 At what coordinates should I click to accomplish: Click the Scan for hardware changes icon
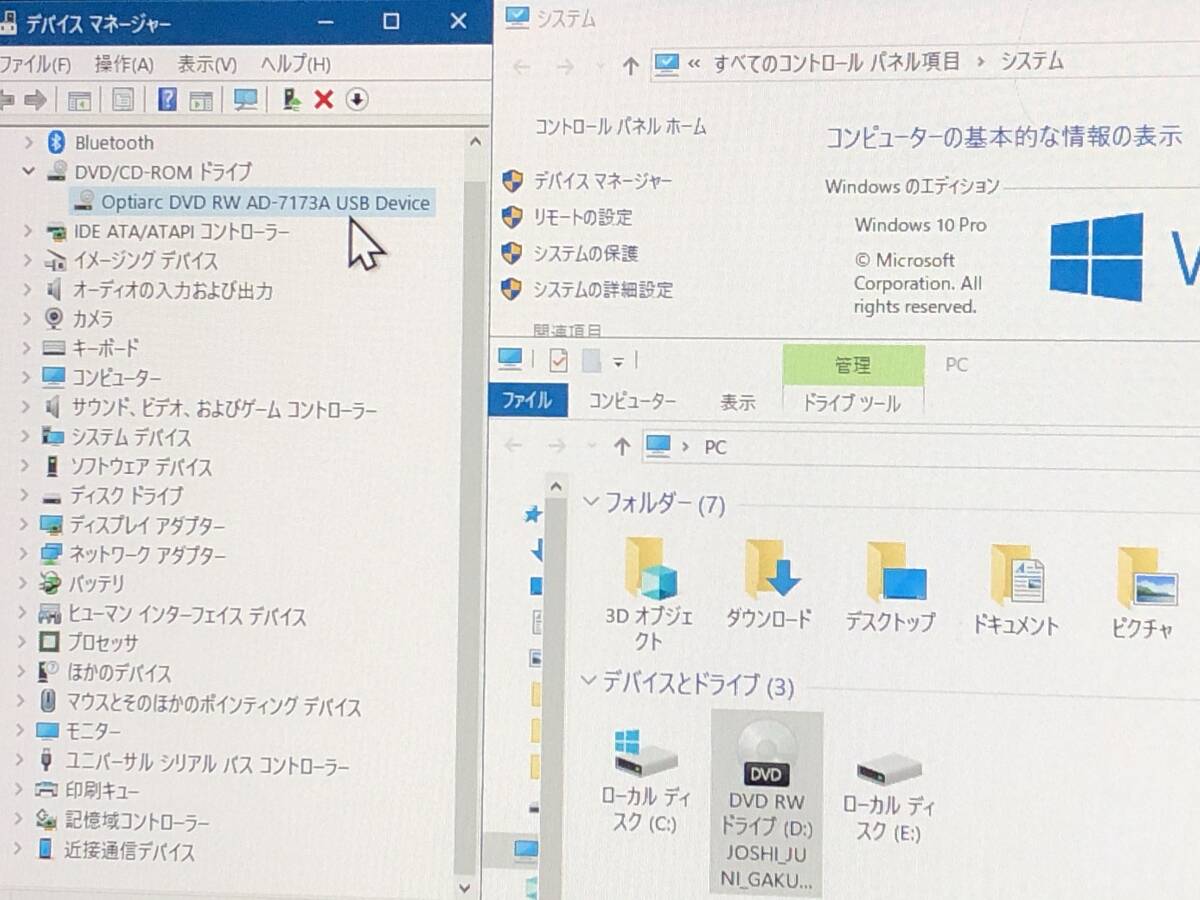(245, 100)
